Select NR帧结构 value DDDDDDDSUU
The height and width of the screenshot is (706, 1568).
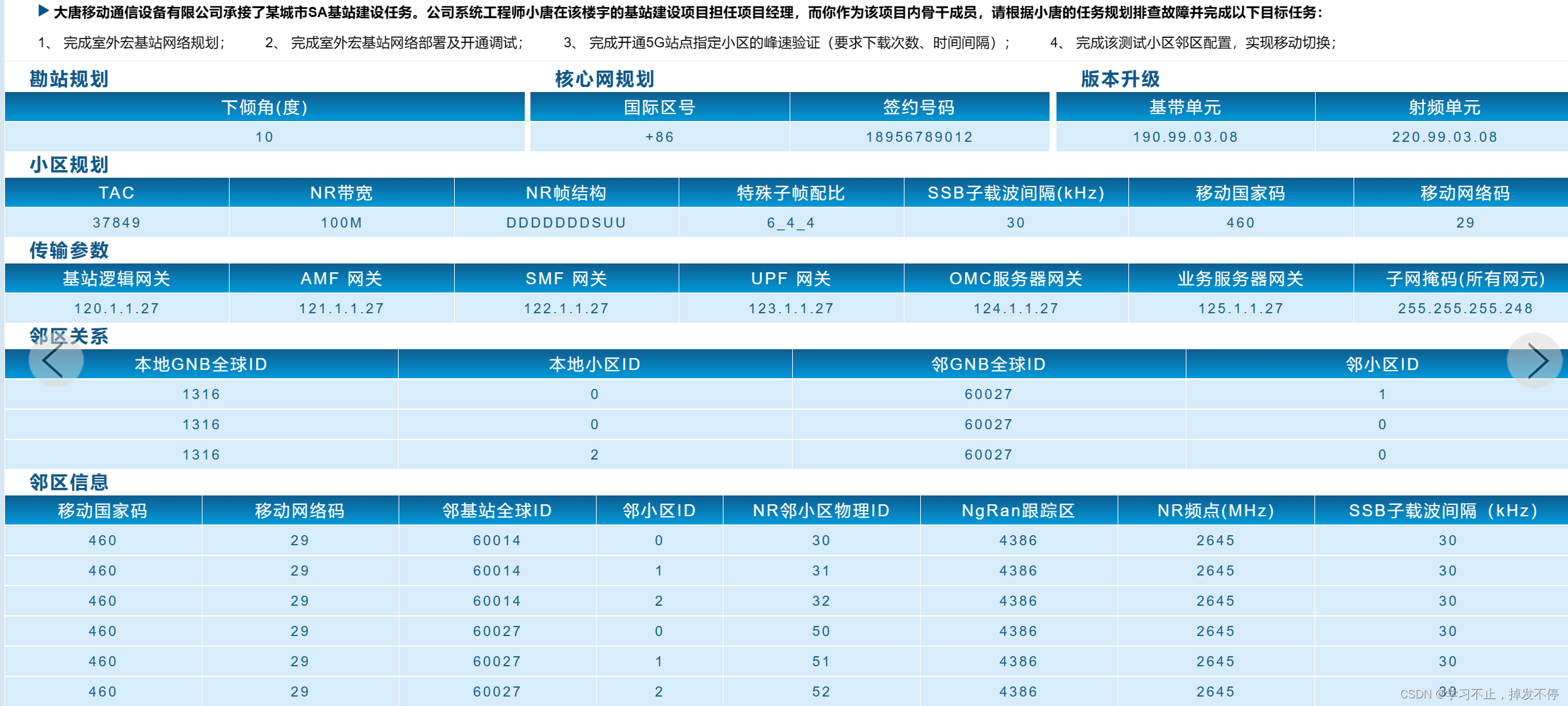566,222
